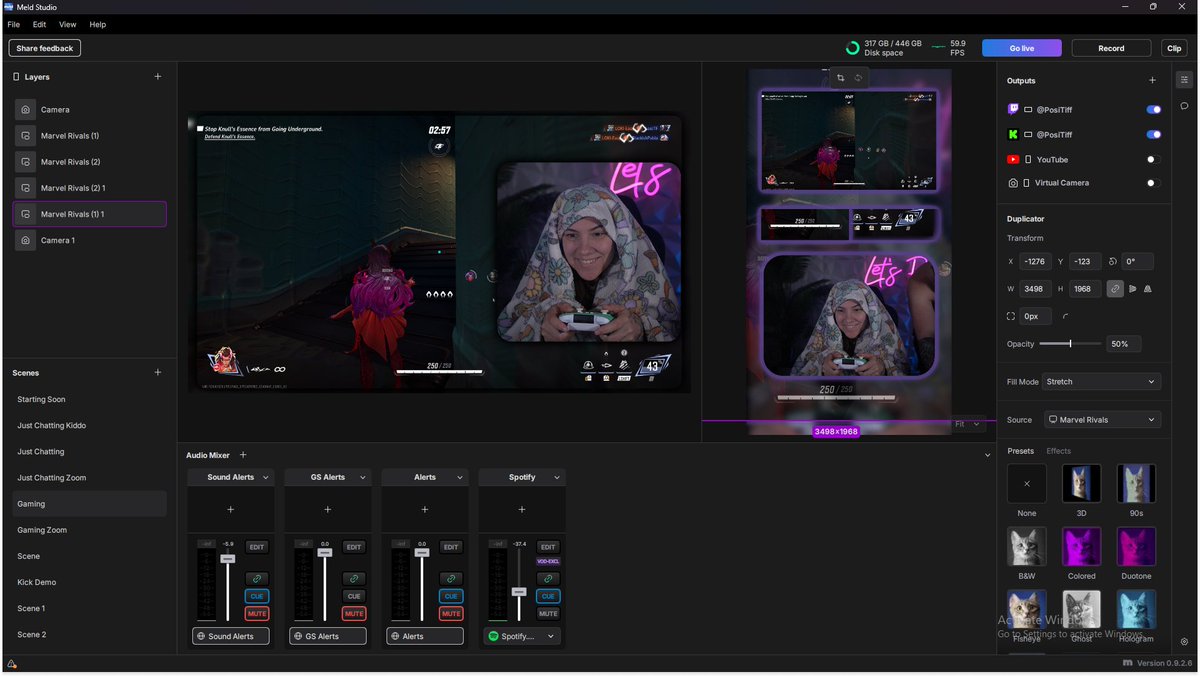Click the link icon in Sound Alerts track

(x=257, y=579)
